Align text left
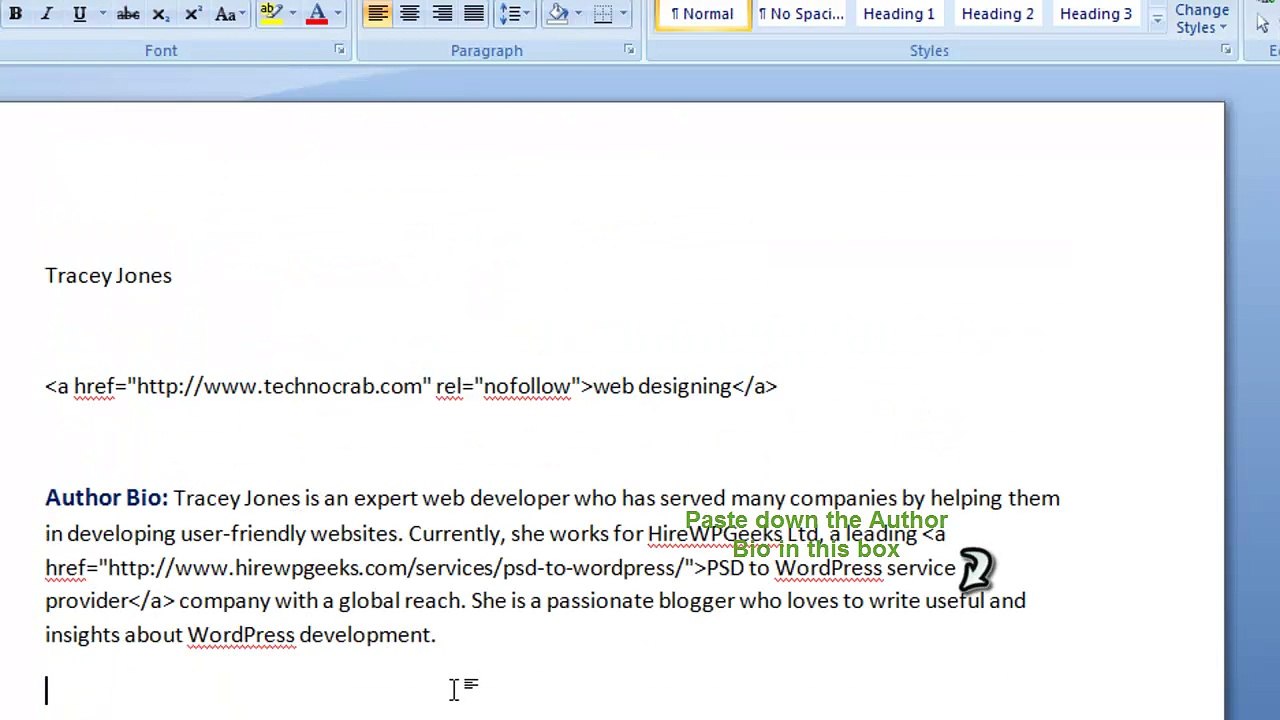 click(377, 14)
